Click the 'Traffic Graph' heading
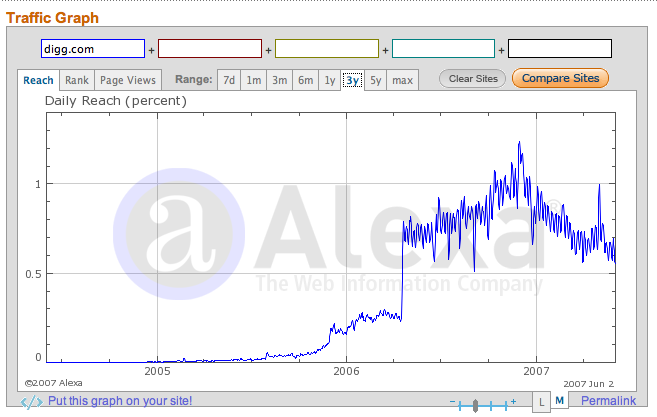This screenshot has height=417, width=657. click(52, 18)
